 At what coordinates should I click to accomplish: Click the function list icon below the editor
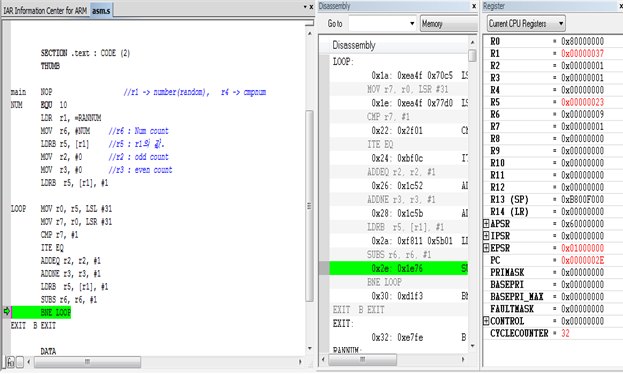pyautogui.click(x=11, y=362)
